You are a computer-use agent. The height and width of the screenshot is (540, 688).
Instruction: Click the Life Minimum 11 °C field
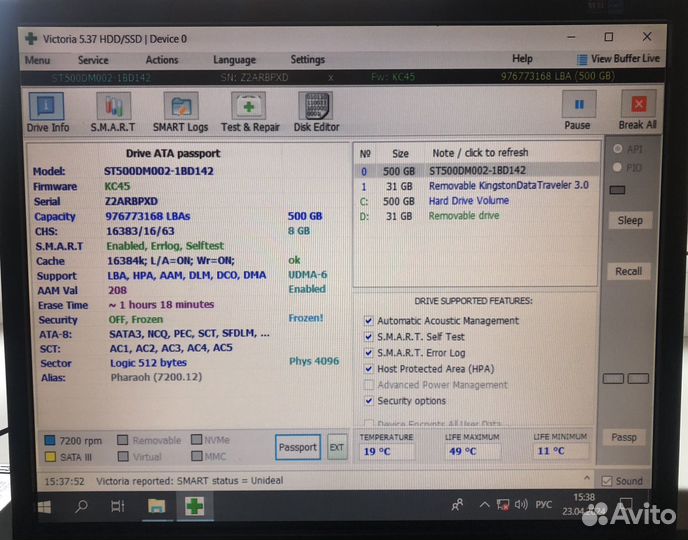(560, 451)
